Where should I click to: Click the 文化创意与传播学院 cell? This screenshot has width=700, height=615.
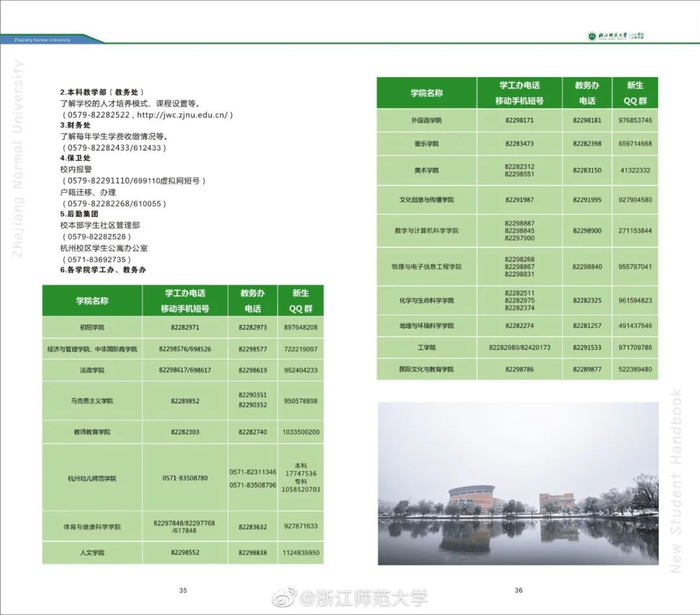426,199
